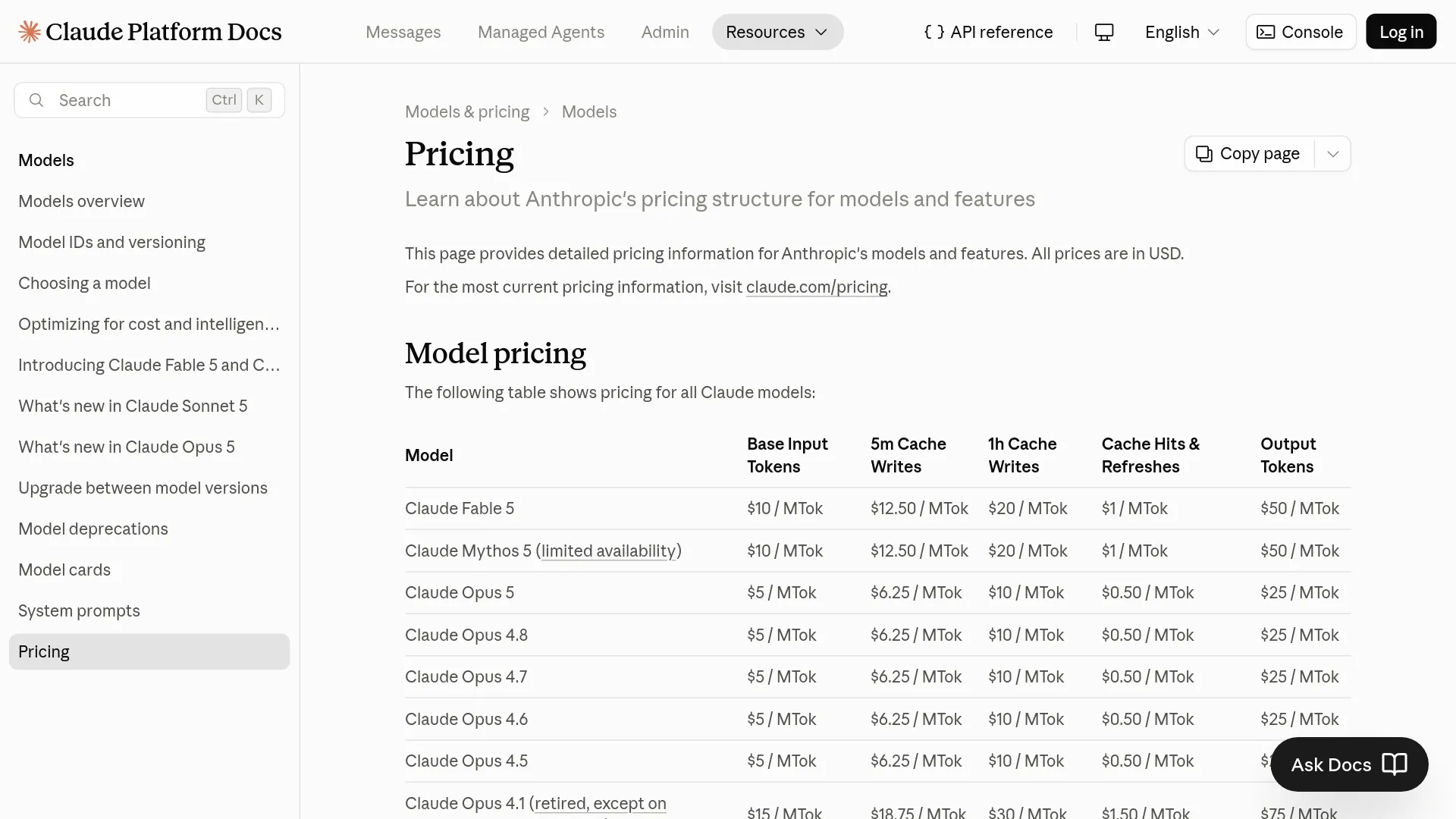Open What's new in Claude Sonnet 5
Viewport: 1456px width, 819px height.
click(133, 406)
